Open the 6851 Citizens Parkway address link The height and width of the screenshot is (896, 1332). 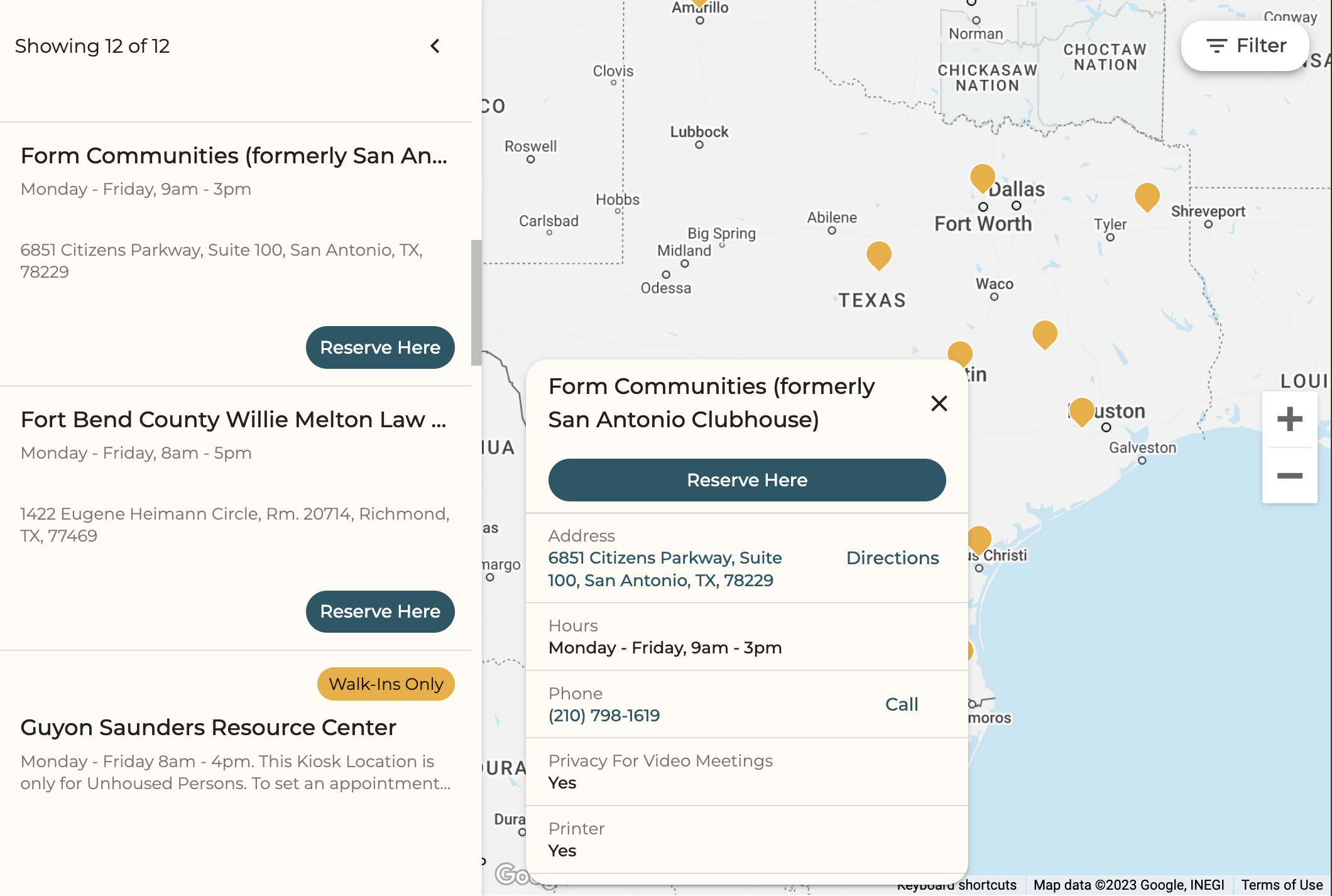click(665, 569)
